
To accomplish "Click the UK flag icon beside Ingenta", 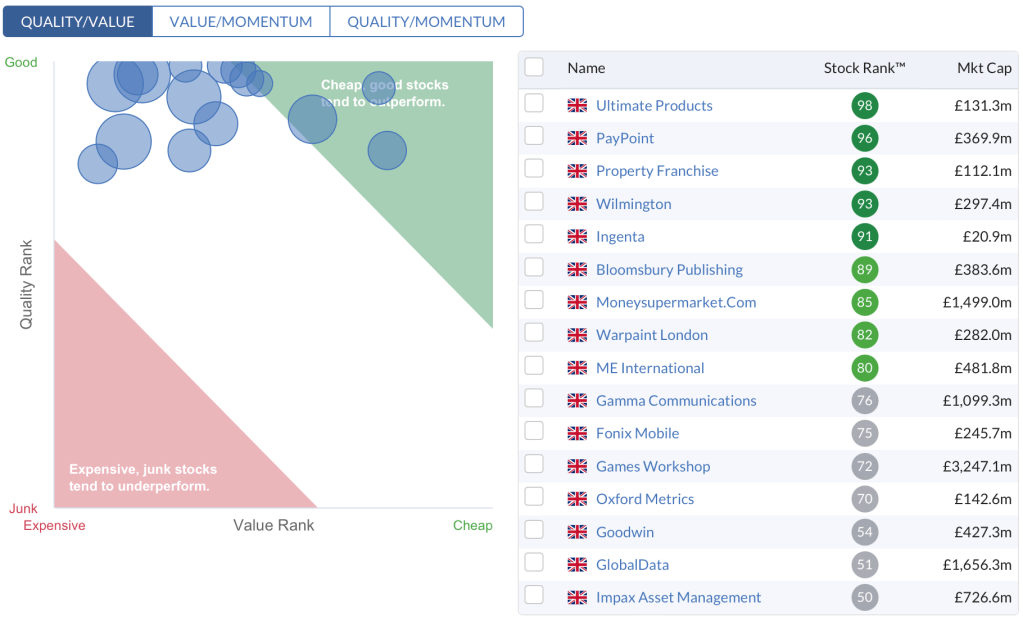I will [x=577, y=237].
